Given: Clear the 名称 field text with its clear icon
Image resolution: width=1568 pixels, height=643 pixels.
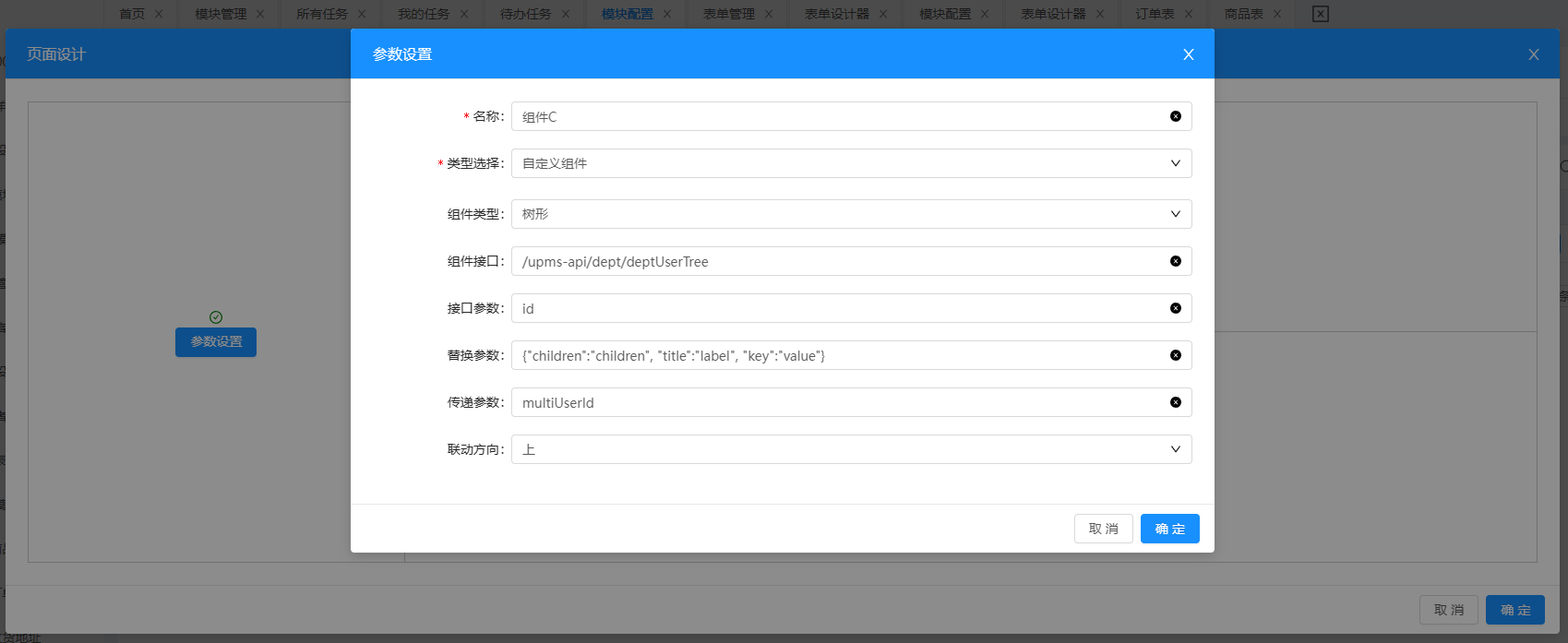Looking at the screenshot, I should pyautogui.click(x=1175, y=116).
